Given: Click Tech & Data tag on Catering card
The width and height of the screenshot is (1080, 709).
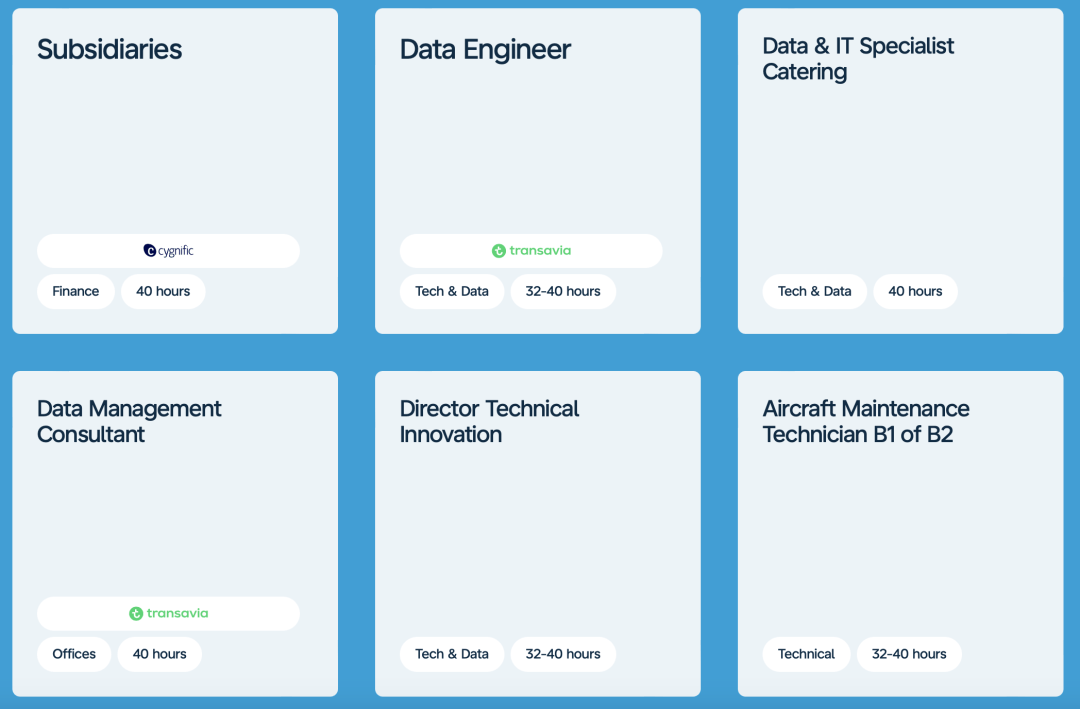Looking at the screenshot, I should pyautogui.click(x=814, y=291).
